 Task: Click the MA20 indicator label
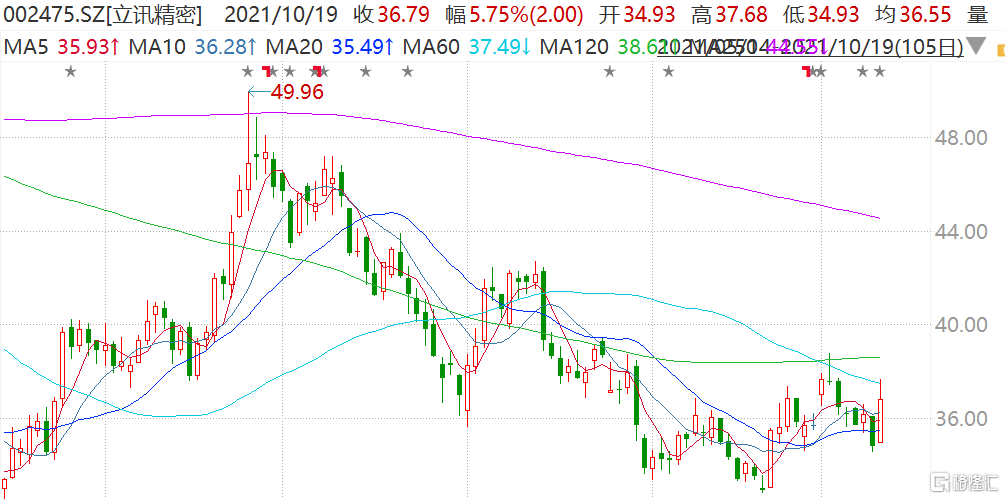point(294,47)
